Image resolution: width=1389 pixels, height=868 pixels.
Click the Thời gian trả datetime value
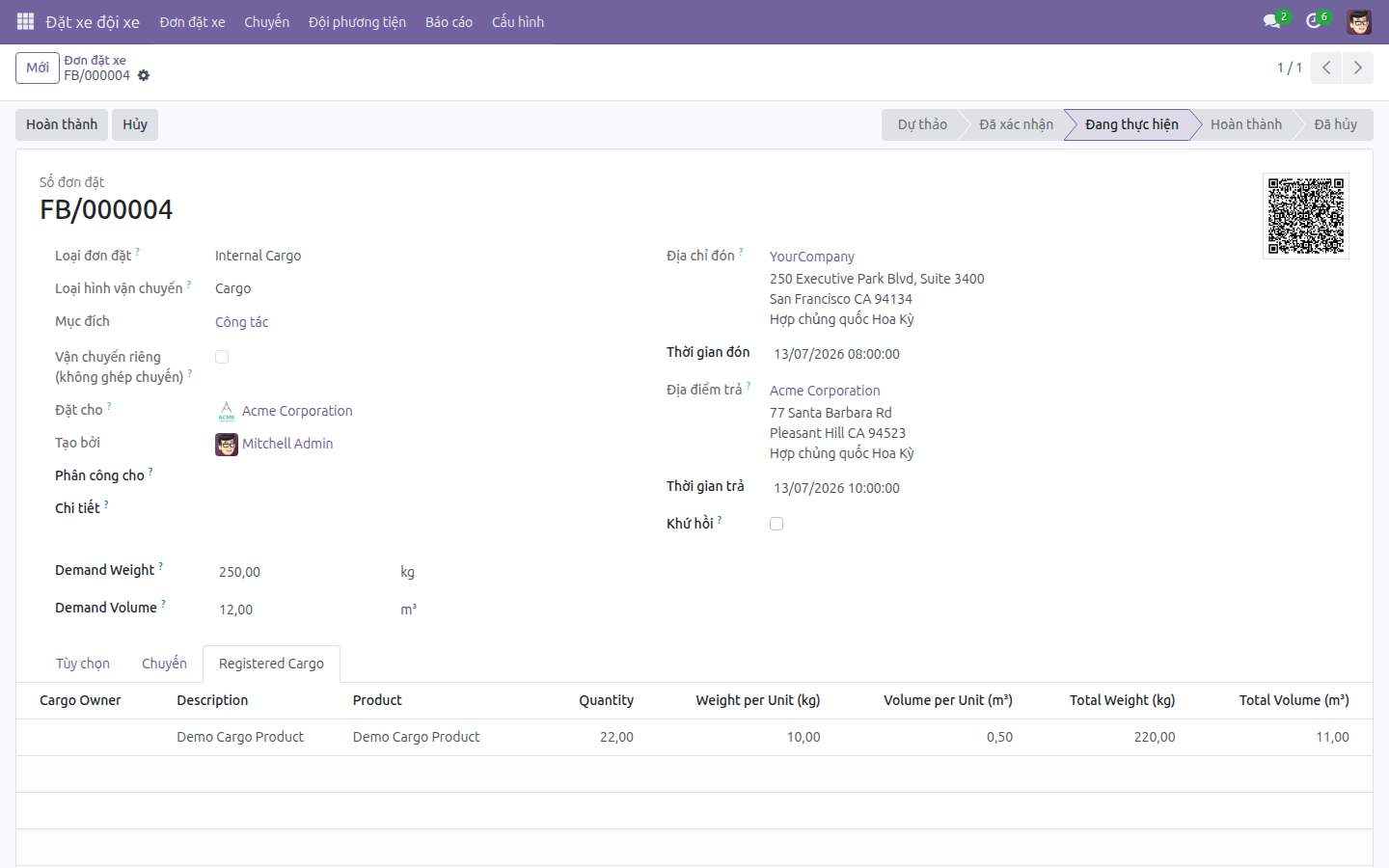click(836, 488)
